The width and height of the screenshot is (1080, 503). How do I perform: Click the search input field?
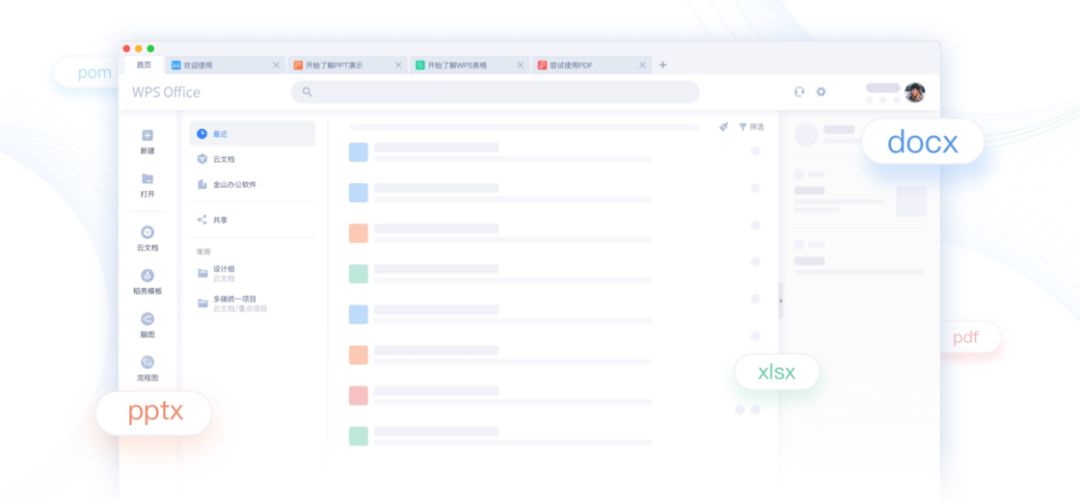tap(495, 92)
